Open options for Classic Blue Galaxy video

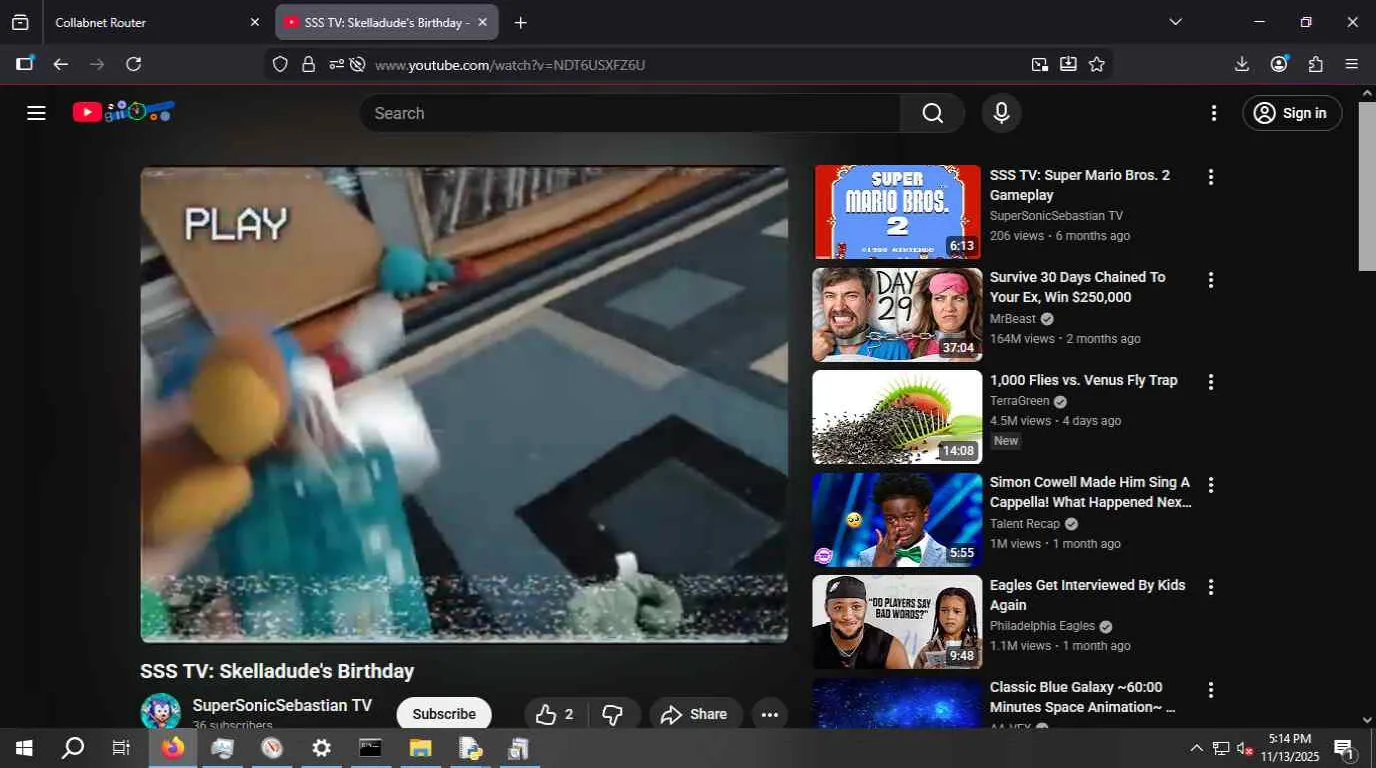1210,690
